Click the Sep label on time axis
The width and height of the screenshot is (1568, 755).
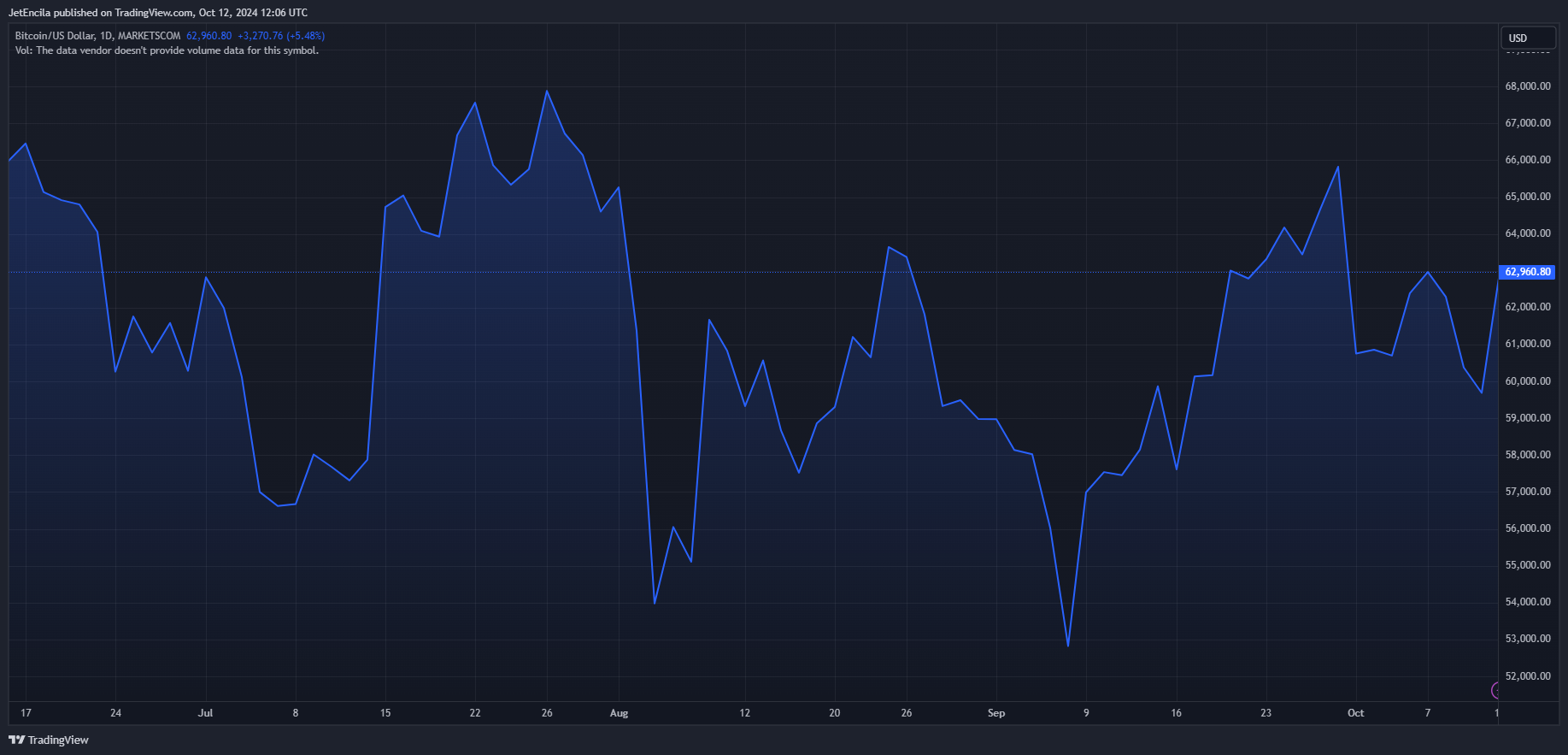coord(996,712)
